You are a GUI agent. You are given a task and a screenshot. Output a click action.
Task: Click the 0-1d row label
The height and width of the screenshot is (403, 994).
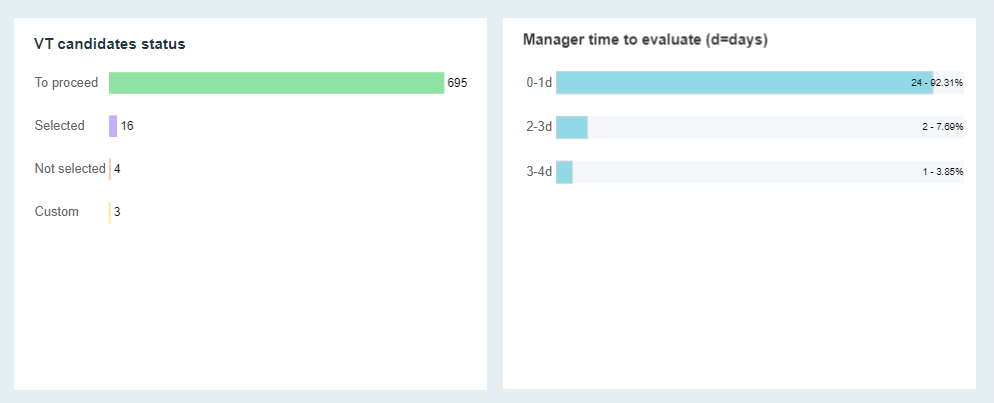pos(539,83)
